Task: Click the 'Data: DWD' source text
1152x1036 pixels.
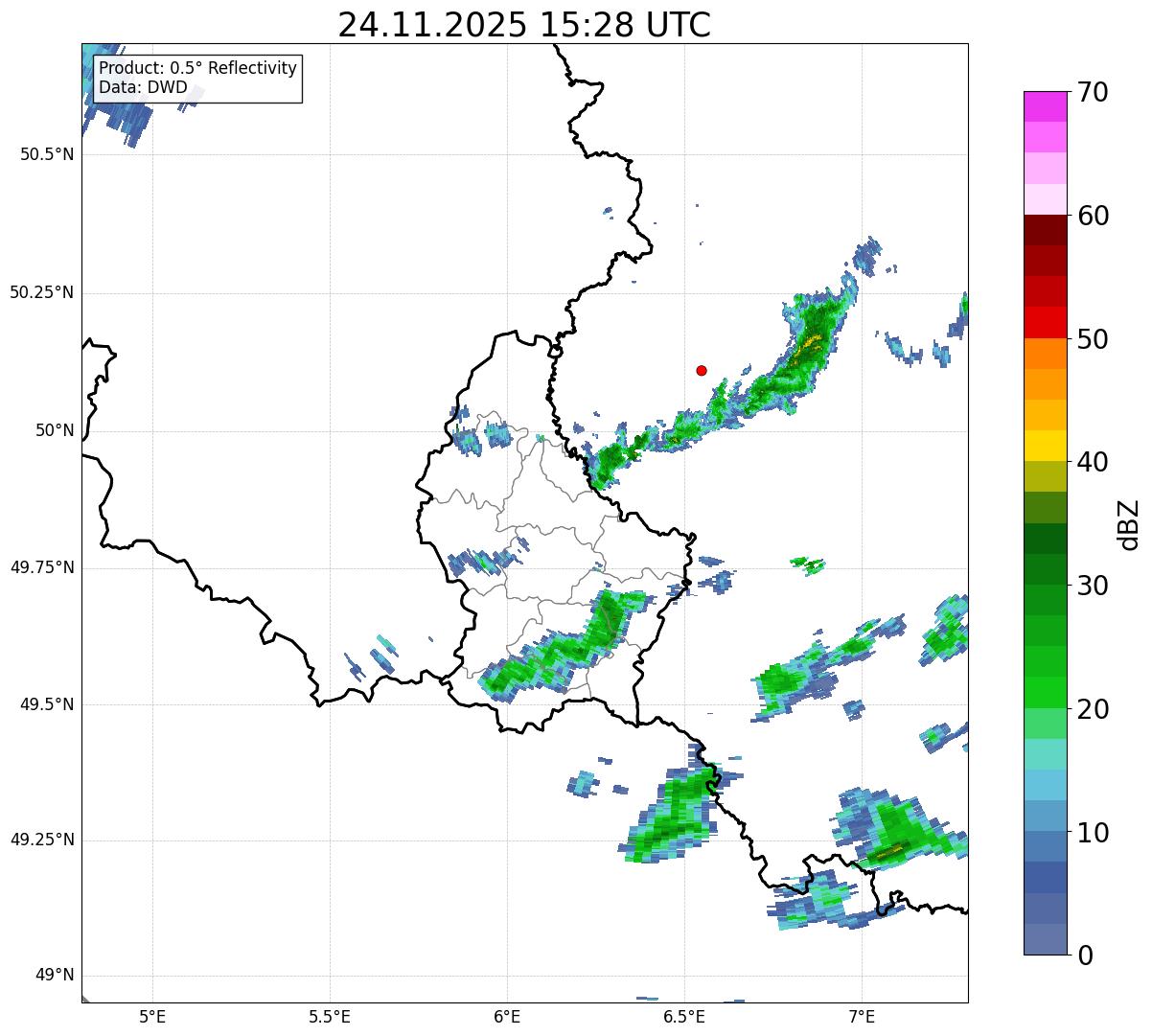Action: pos(143,87)
